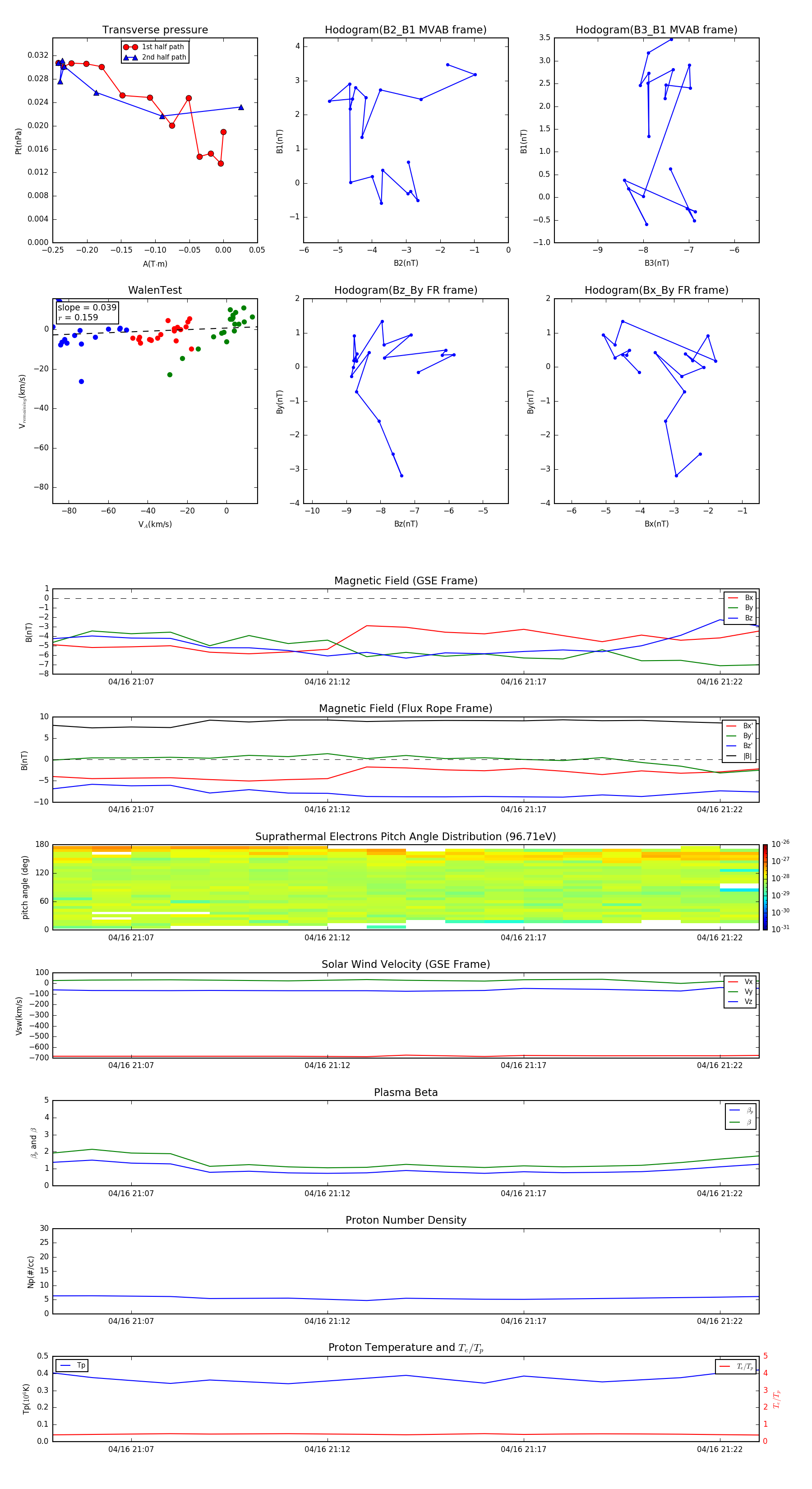The image size is (812, 1489).
Task: Click the "Plasma Beta" panel title
Action: point(406,1093)
